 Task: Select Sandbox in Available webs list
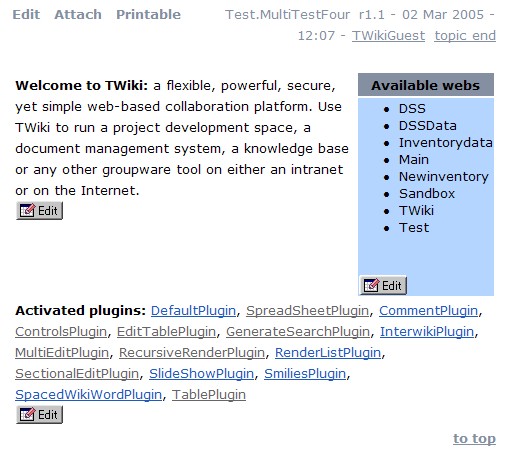pyautogui.click(x=427, y=194)
